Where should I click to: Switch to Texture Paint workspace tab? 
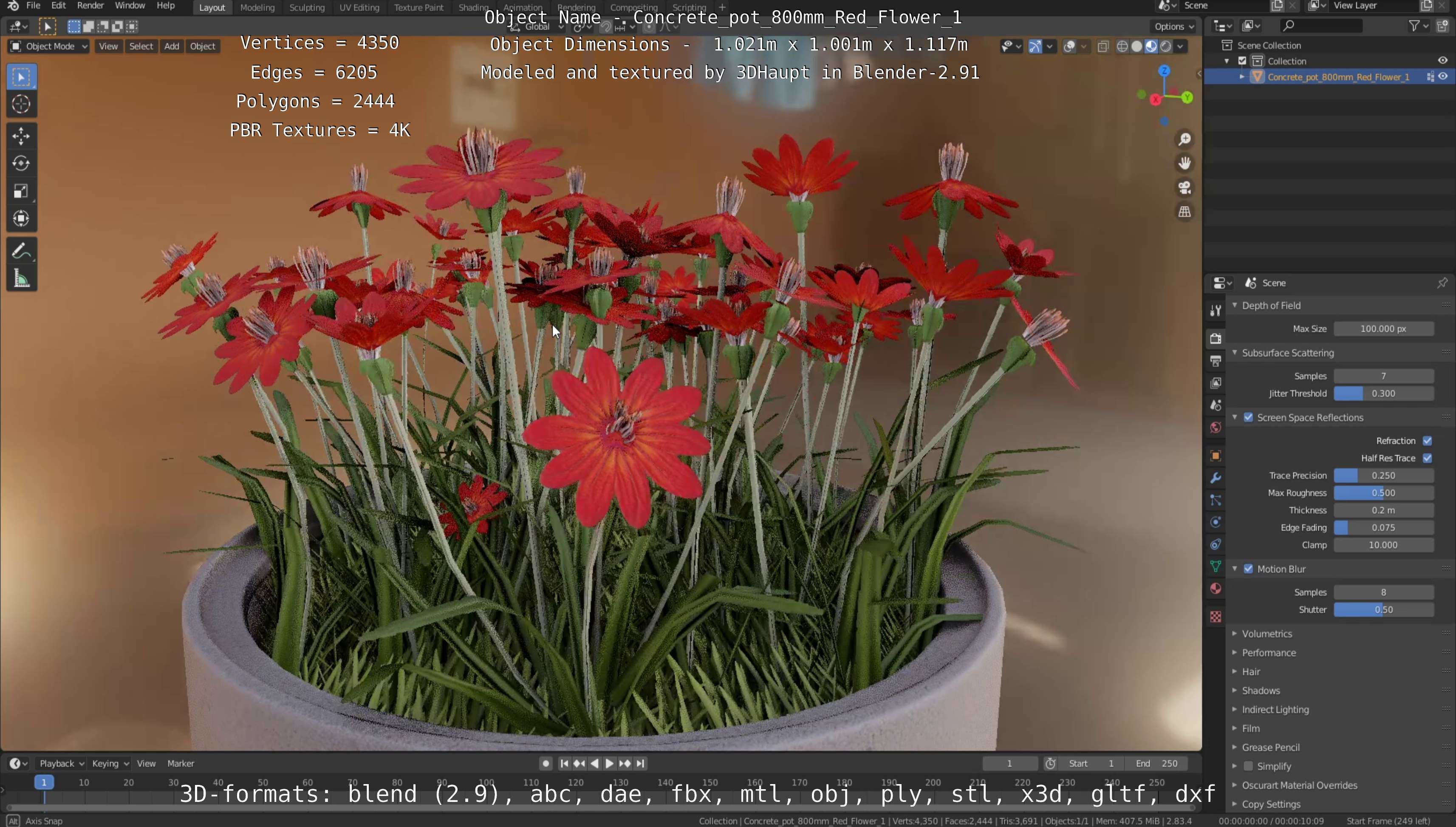coord(418,7)
